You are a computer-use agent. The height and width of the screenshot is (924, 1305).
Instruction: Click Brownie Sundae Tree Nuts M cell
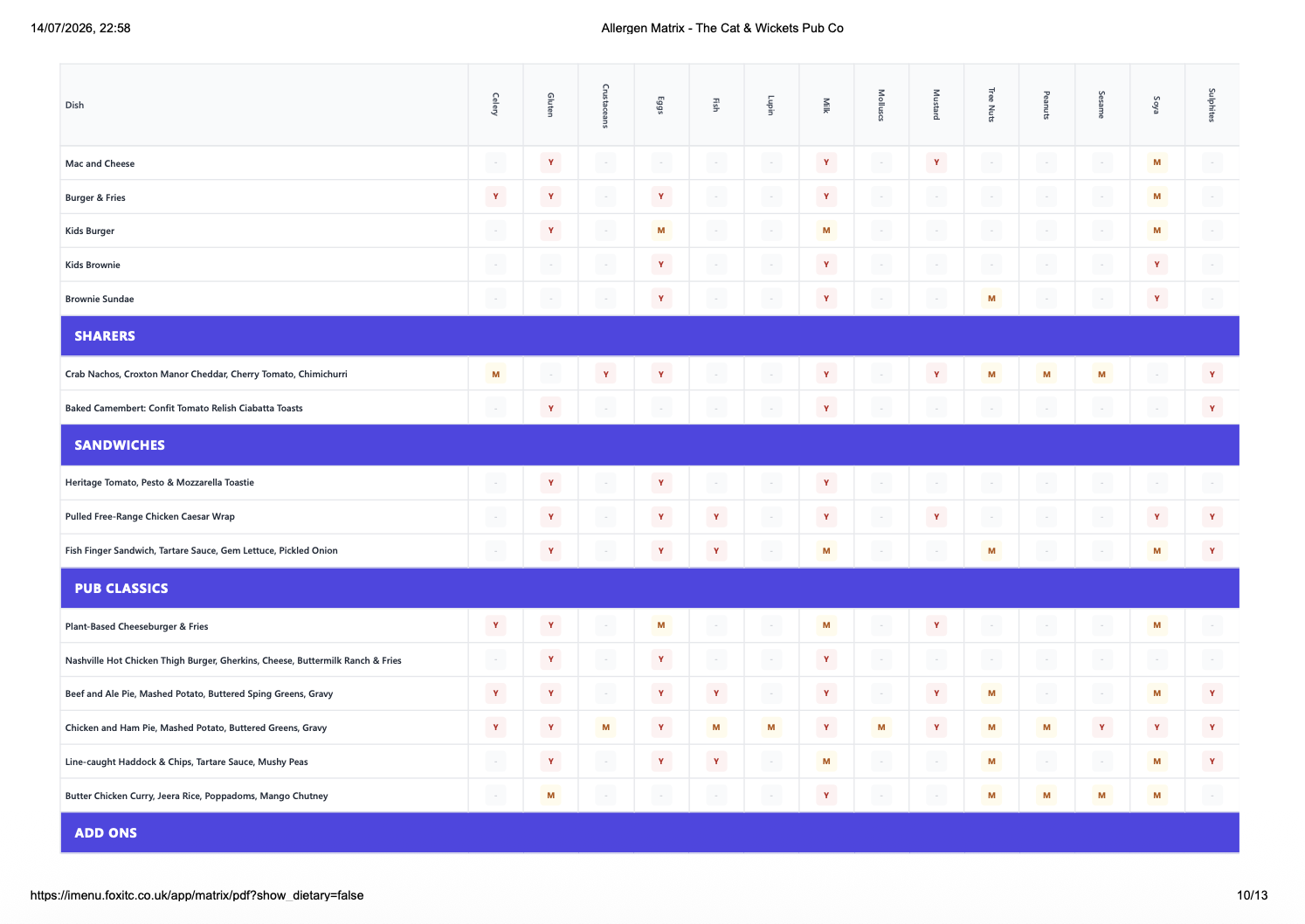[991, 299]
